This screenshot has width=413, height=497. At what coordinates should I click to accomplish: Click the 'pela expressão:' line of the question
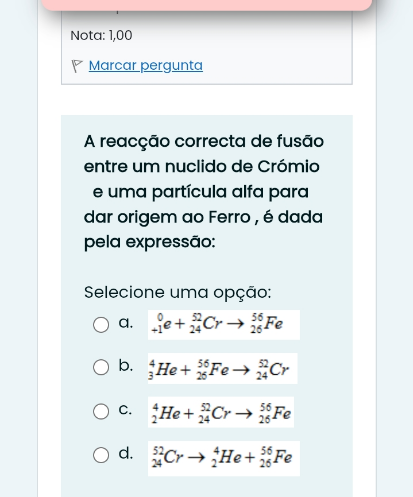click(x=150, y=242)
